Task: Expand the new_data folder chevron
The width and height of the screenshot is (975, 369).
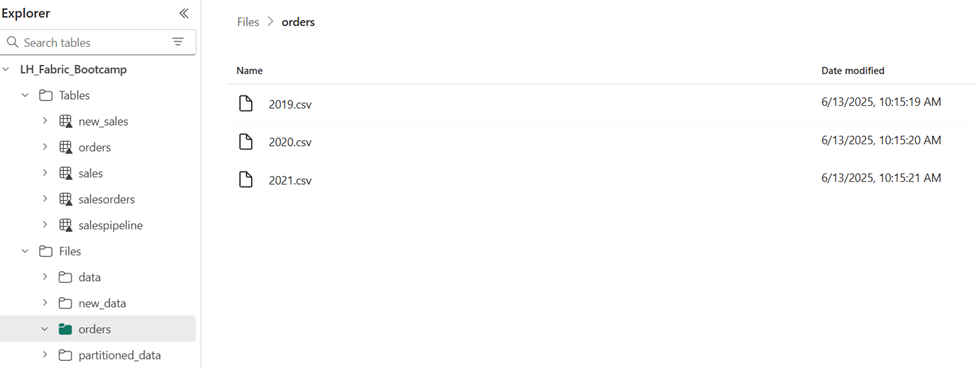Action: [45, 303]
